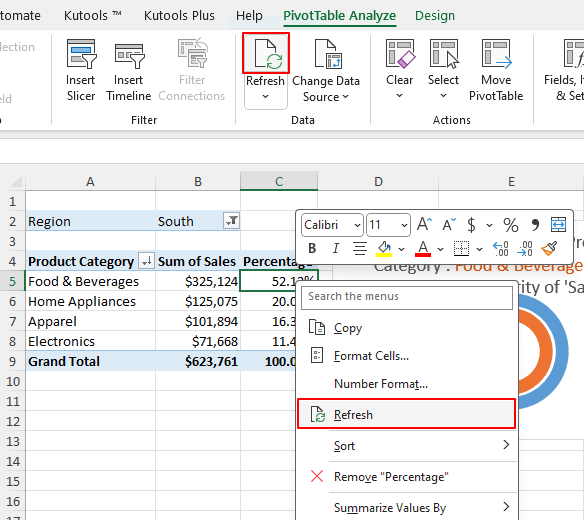
Task: Click the Insert Slicer icon
Action: (81, 54)
